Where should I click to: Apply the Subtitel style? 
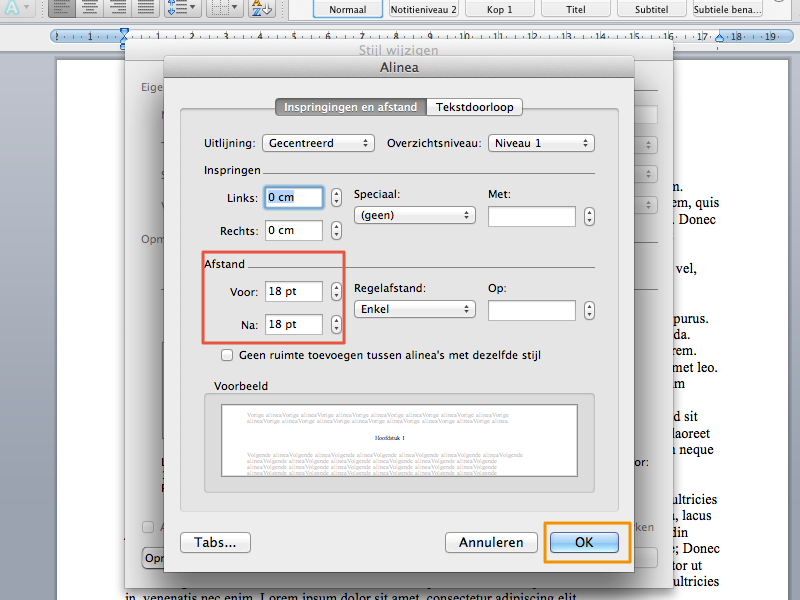pyautogui.click(x=652, y=9)
